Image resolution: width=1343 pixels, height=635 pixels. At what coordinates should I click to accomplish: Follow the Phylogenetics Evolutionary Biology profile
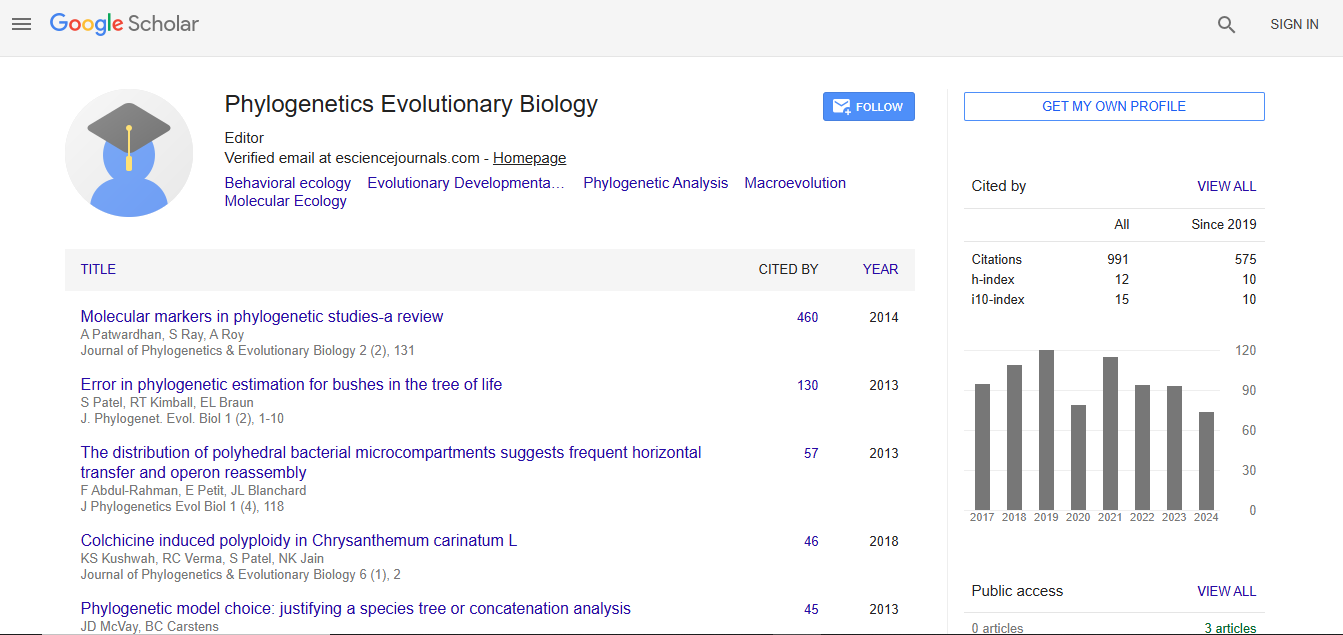tap(868, 107)
